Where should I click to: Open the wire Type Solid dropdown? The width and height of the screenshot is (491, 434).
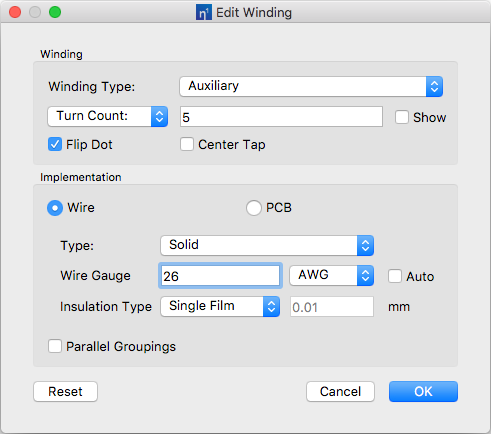click(x=267, y=246)
